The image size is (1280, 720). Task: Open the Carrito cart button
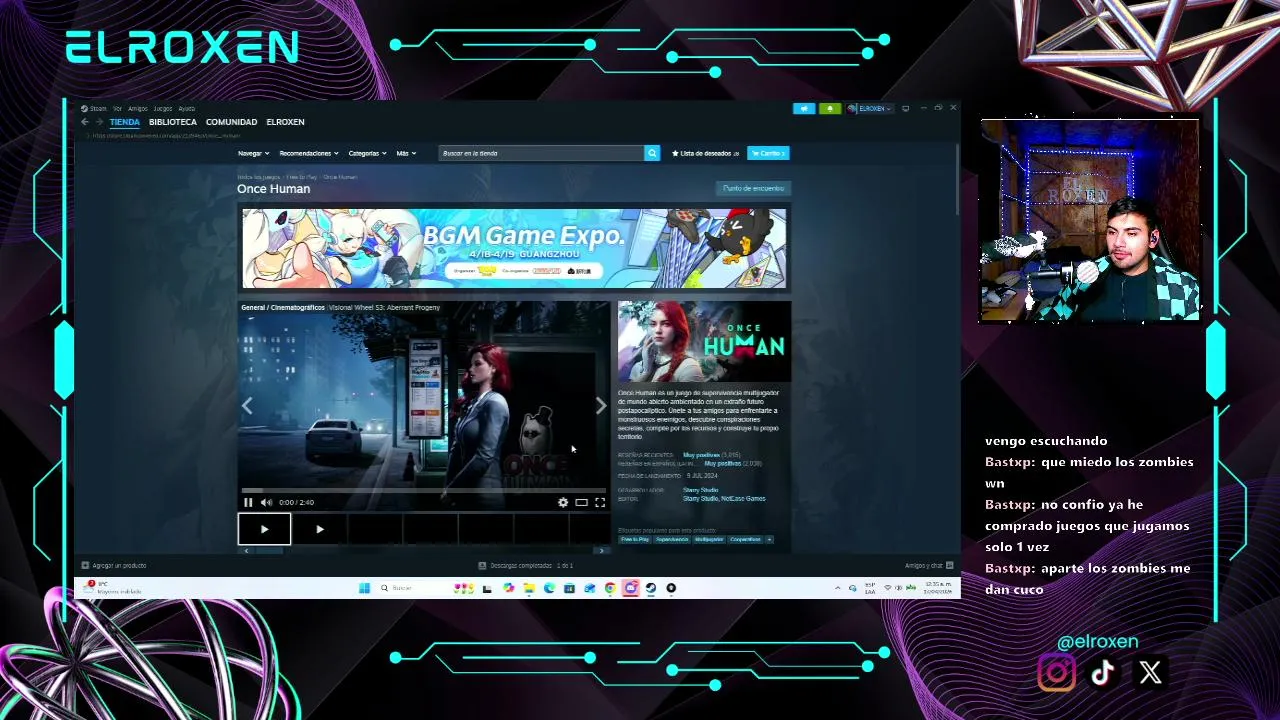[x=769, y=153]
